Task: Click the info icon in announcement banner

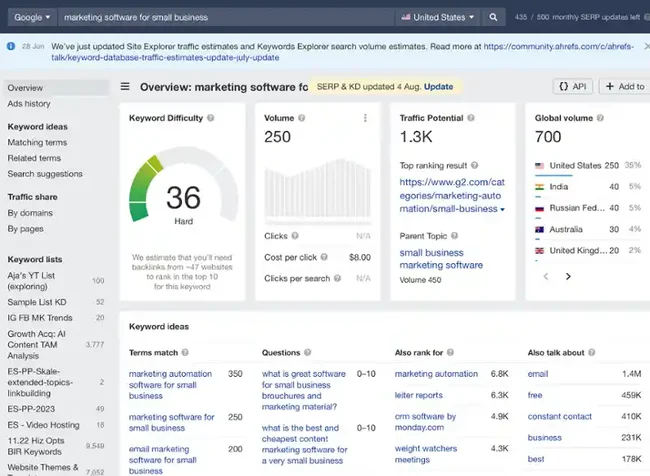Action: 9,46
